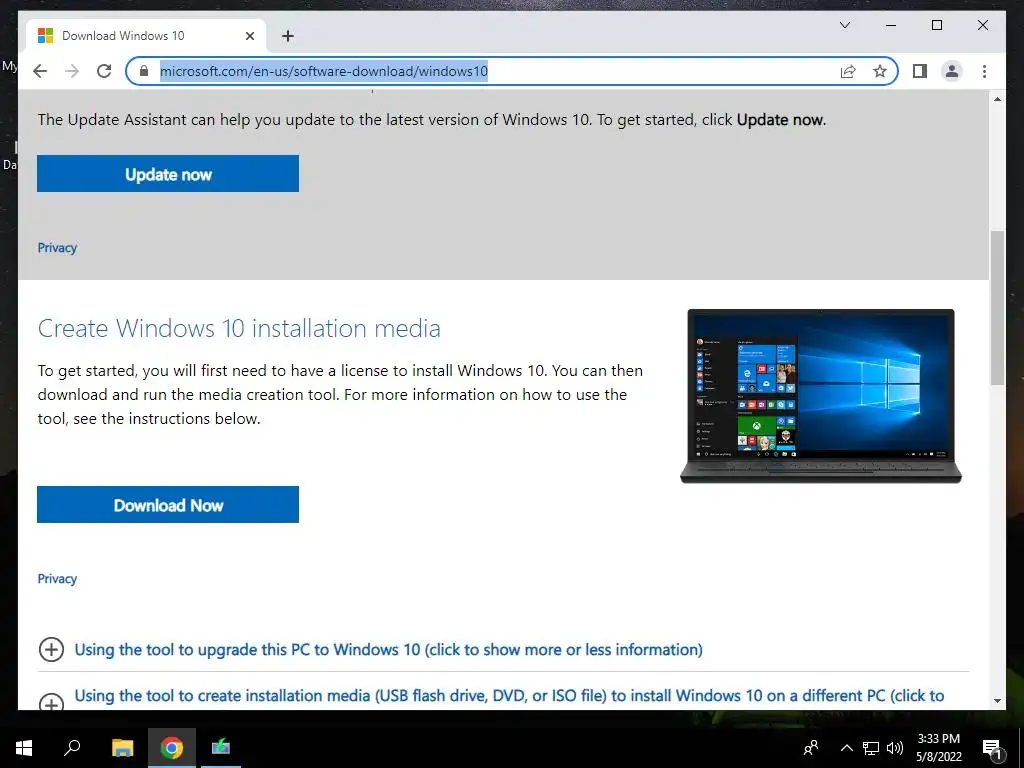Click the Download Now button

coord(168,505)
